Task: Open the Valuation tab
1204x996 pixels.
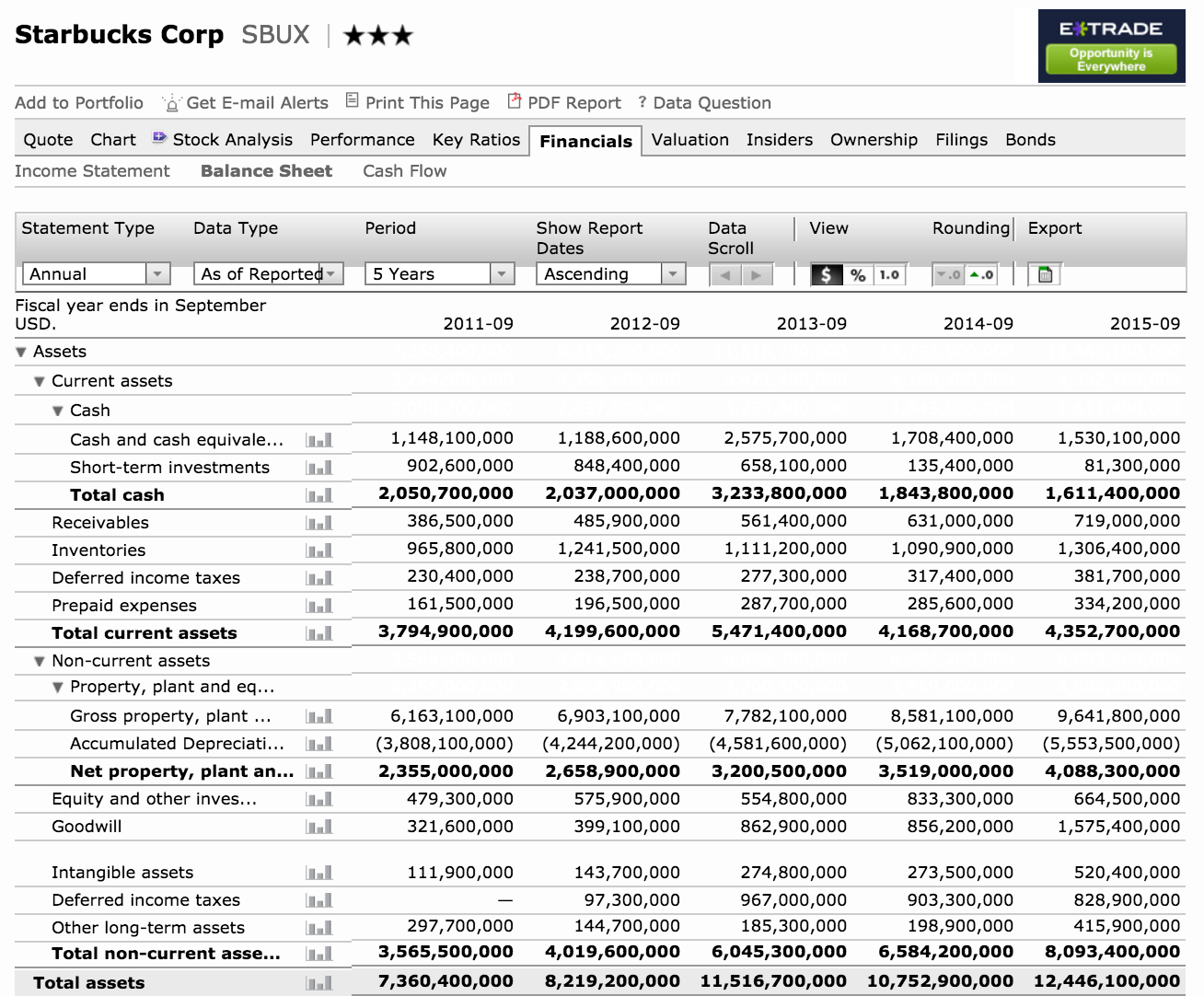Action: pyautogui.click(x=690, y=140)
